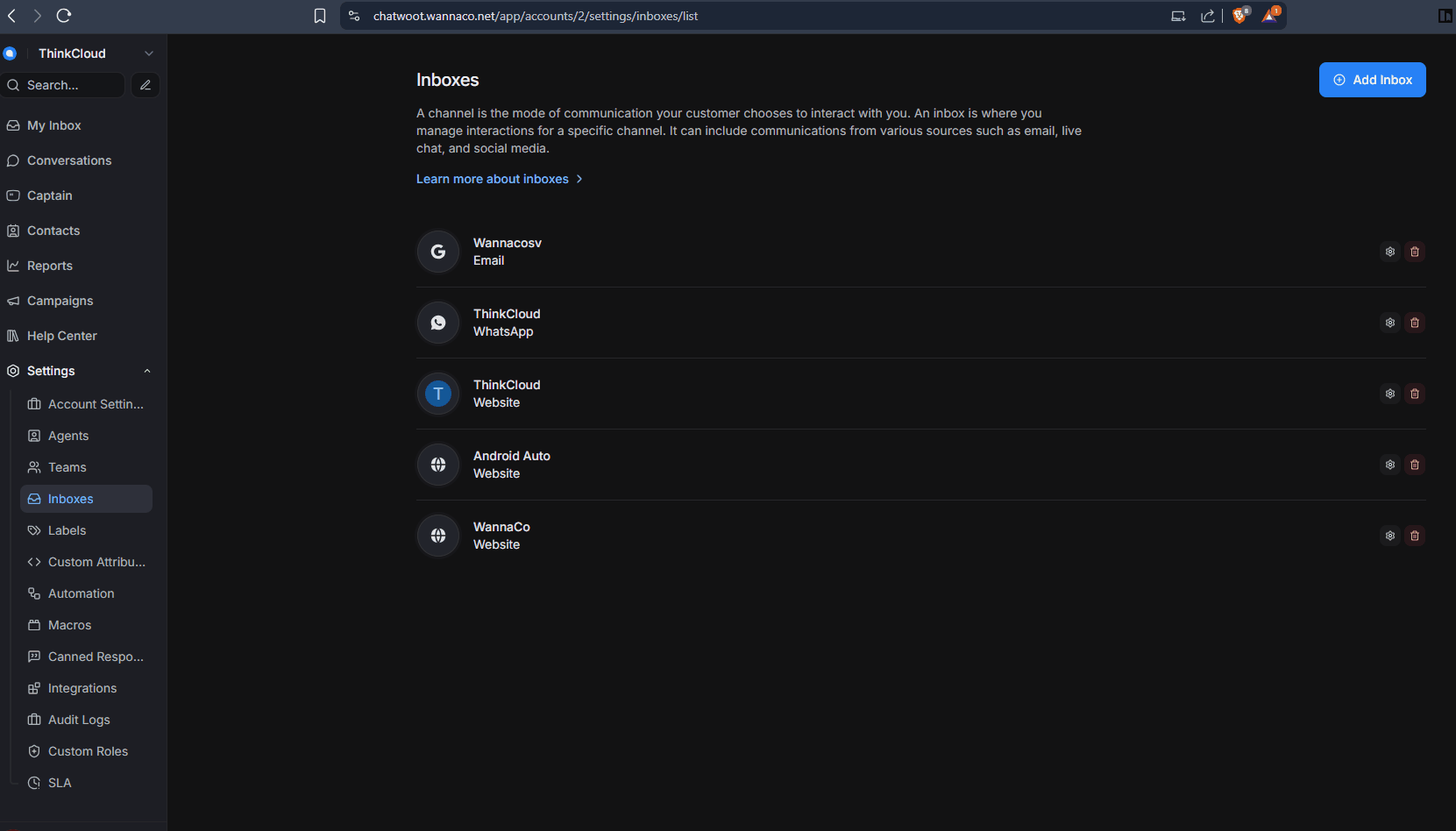
Task: Collapse the Settings section
Action: coord(147,371)
